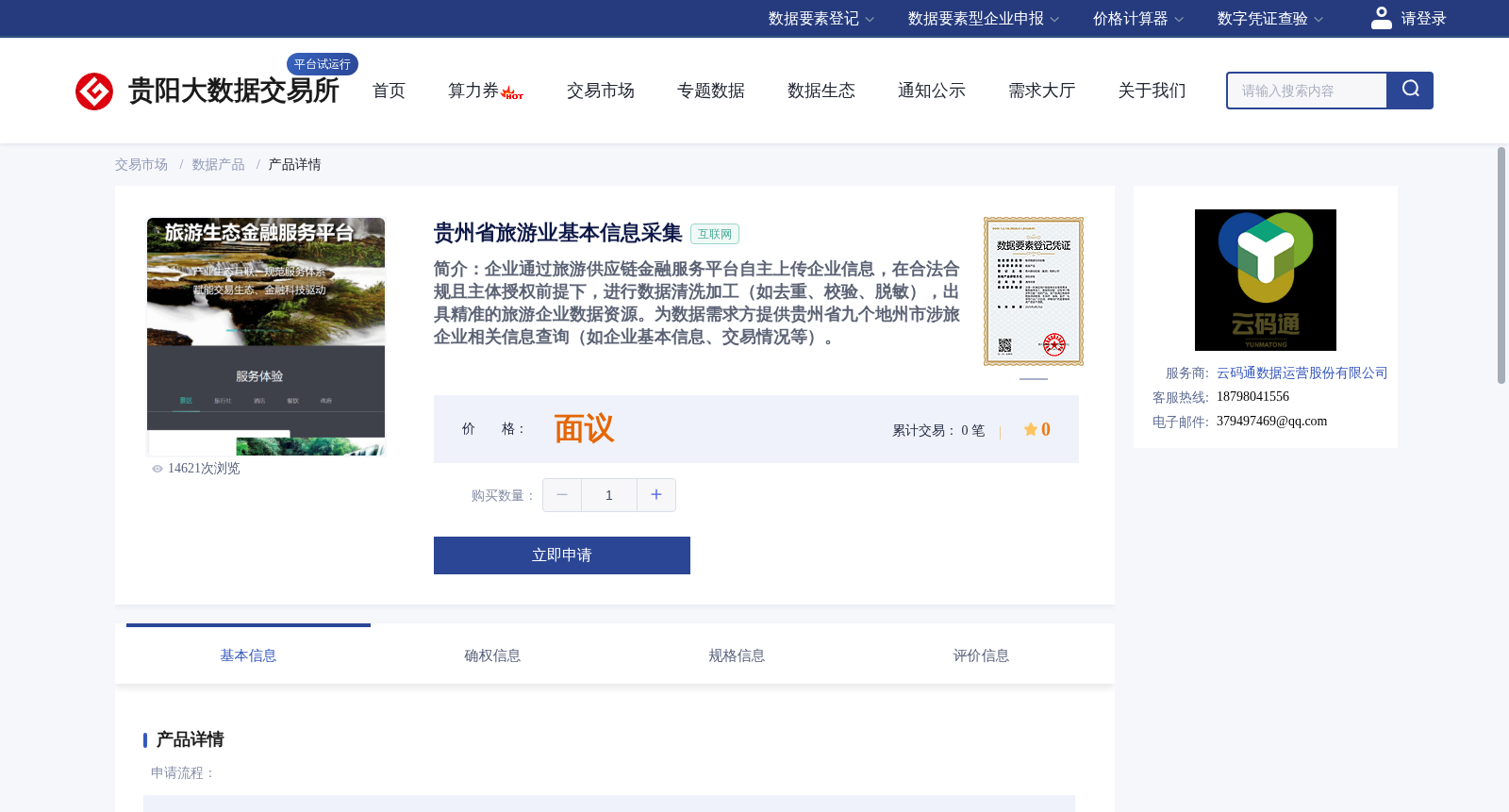Click the 请登录 link
The height and width of the screenshot is (812, 1509).
tap(1423, 19)
